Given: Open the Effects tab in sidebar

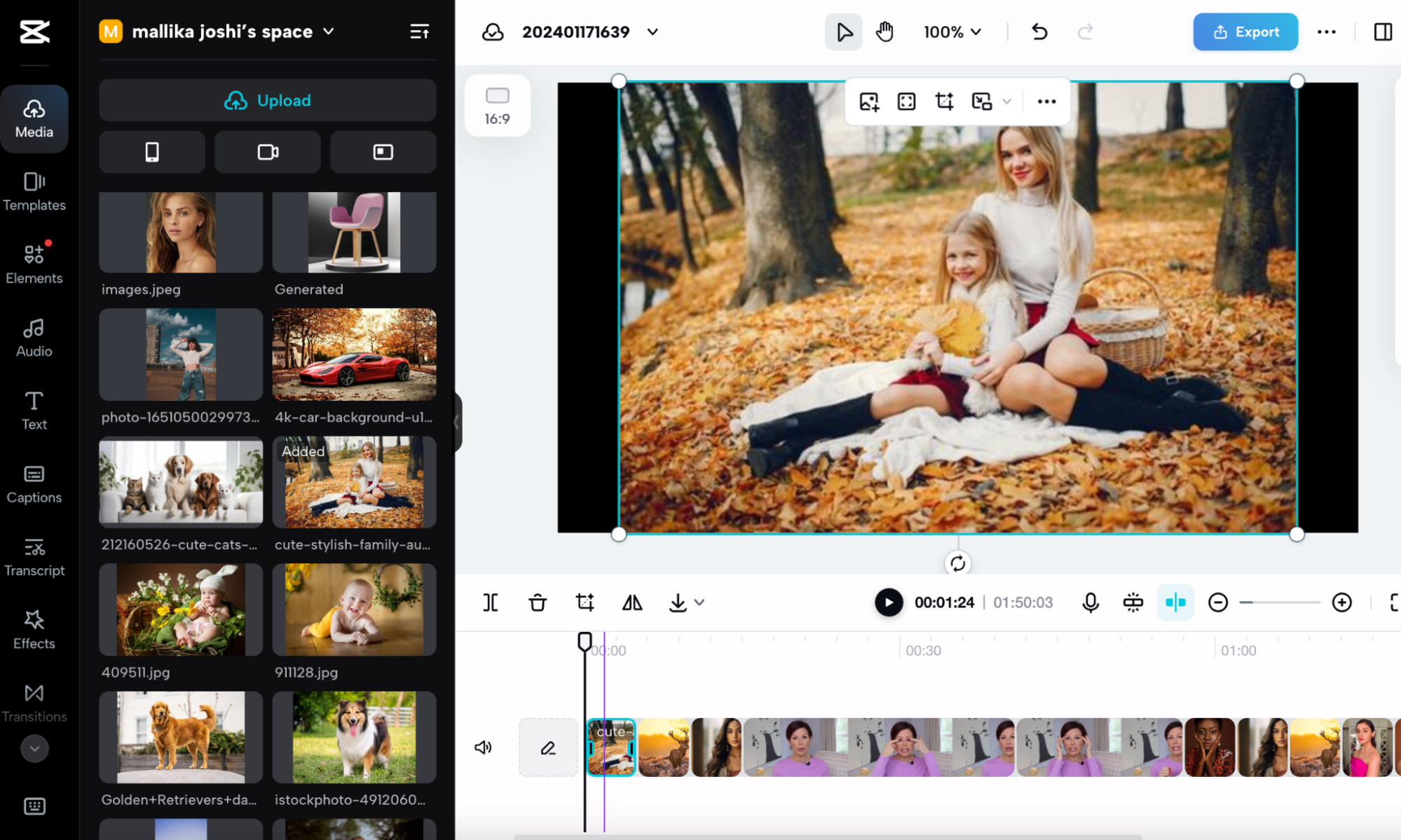Looking at the screenshot, I should [34, 629].
